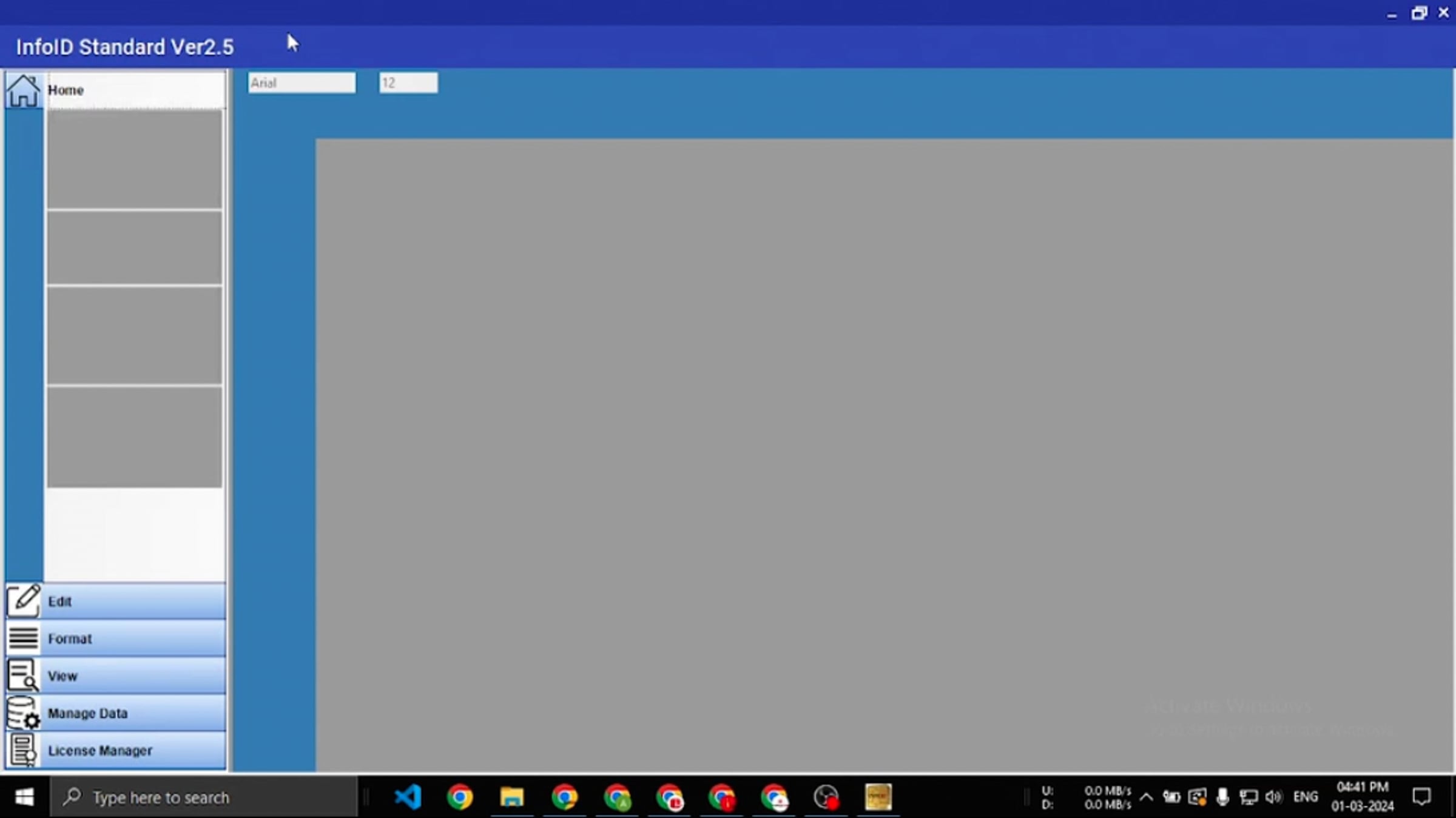Click the microphone tray icon
1456x818 pixels.
[1222, 797]
